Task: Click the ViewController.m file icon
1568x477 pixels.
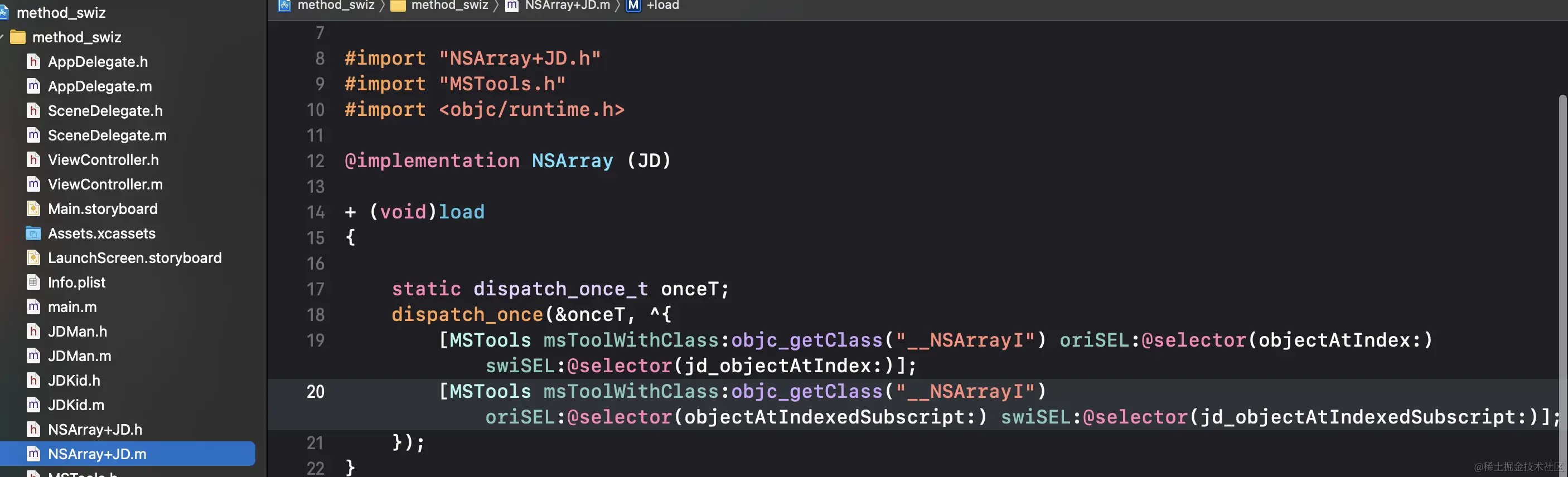Action: tap(33, 184)
